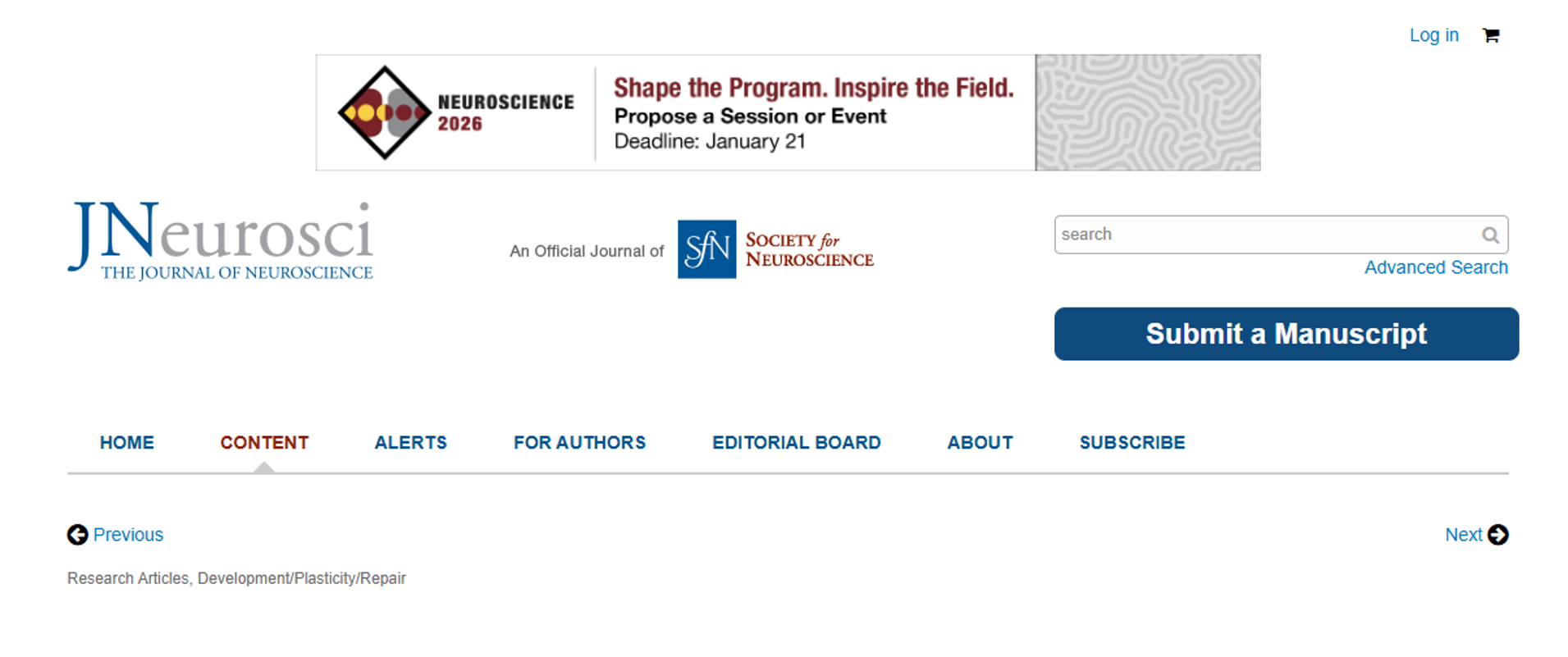1568x657 pixels.
Task: Open the Advanced Search link
Action: pyautogui.click(x=1435, y=267)
